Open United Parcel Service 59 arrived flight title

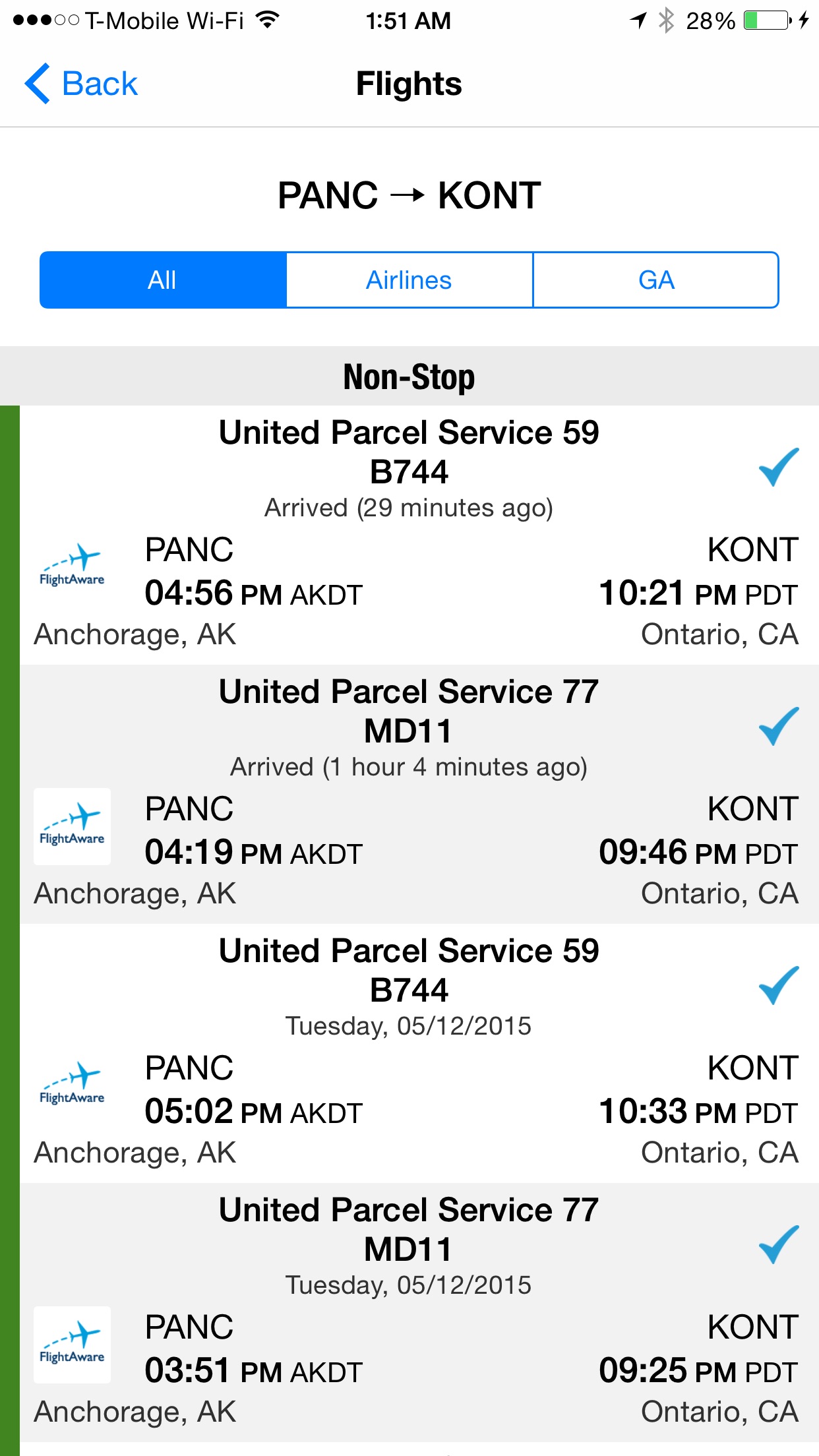[409, 433]
